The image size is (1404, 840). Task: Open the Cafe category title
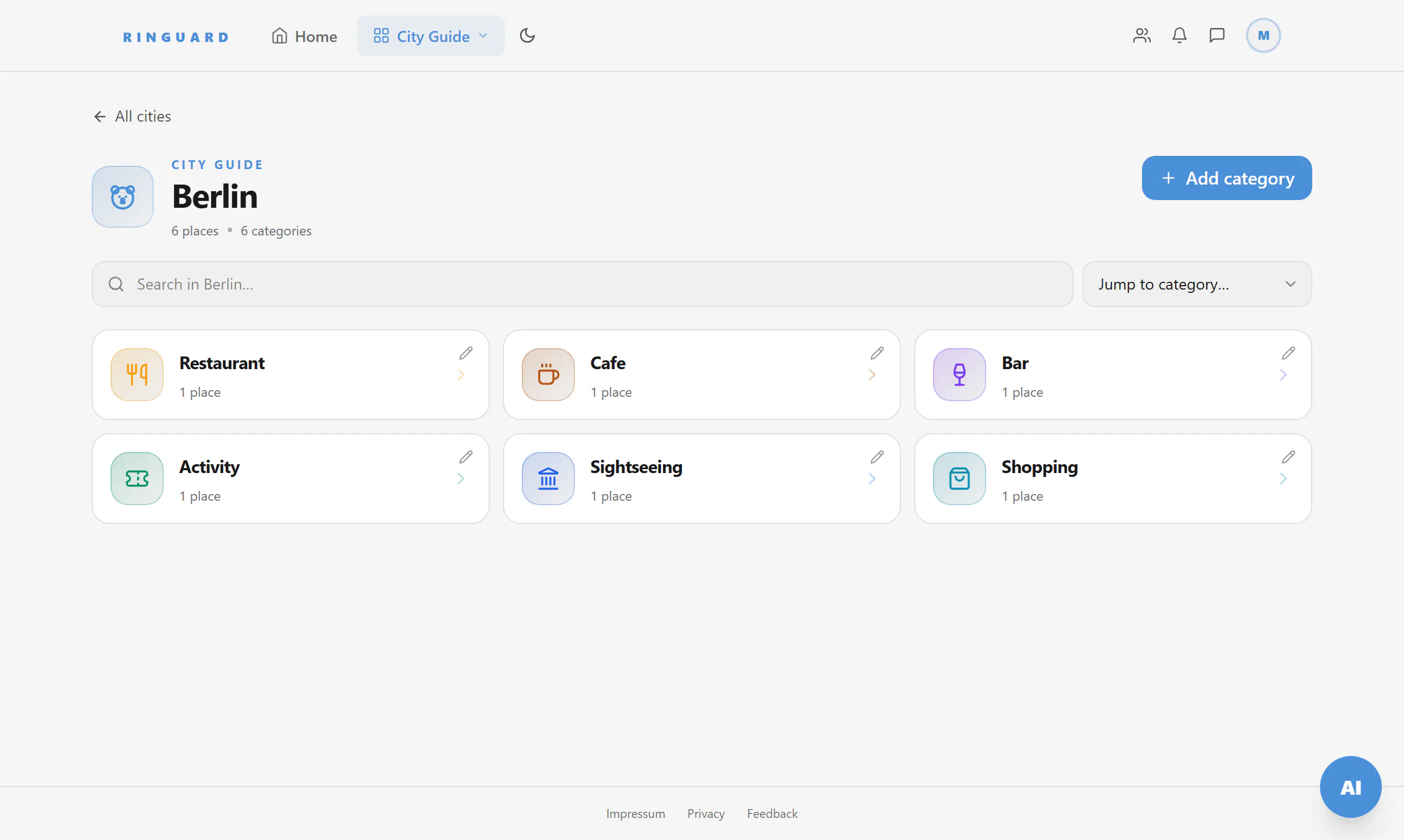tap(608, 363)
